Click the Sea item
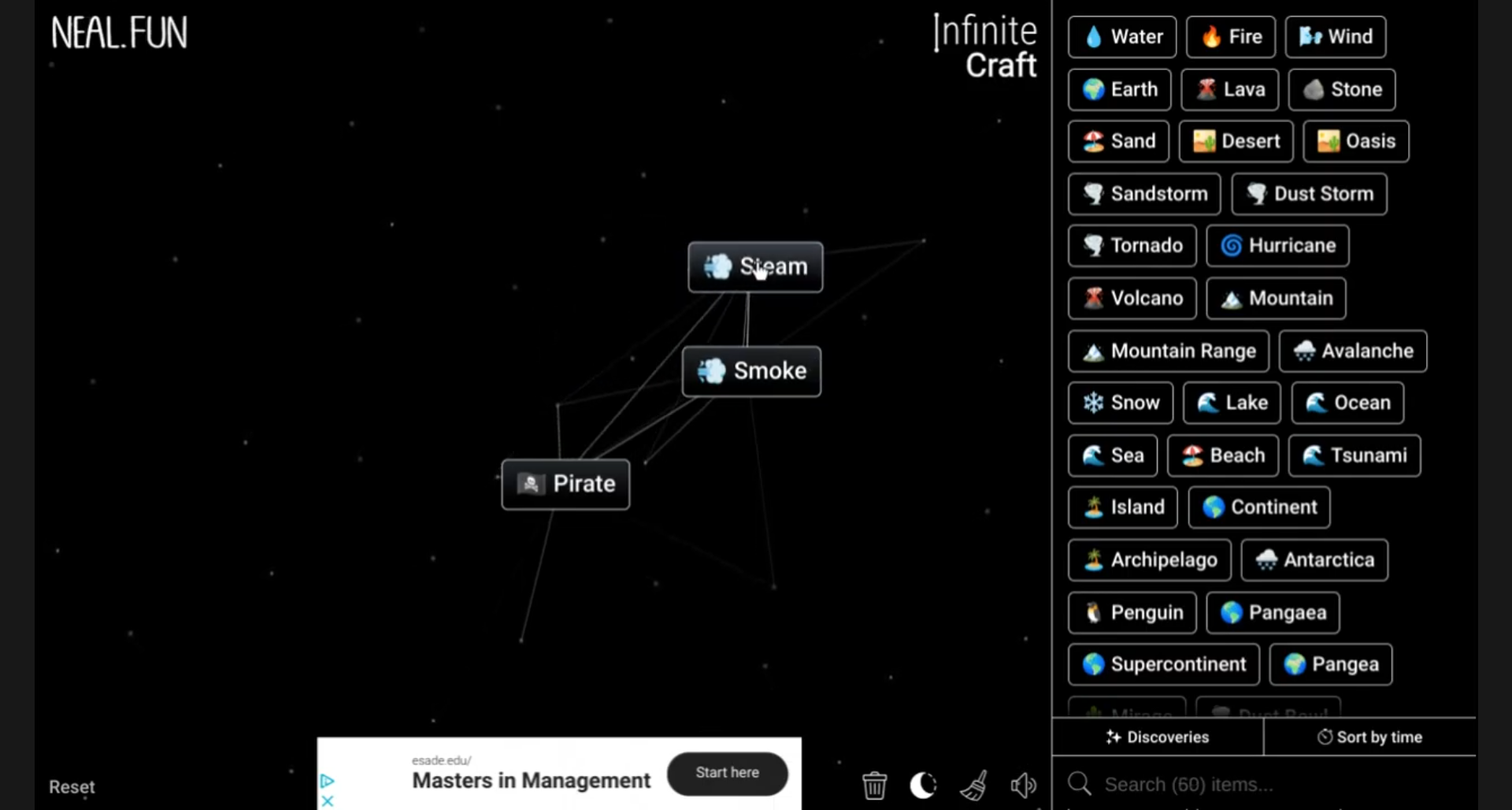 click(1113, 456)
